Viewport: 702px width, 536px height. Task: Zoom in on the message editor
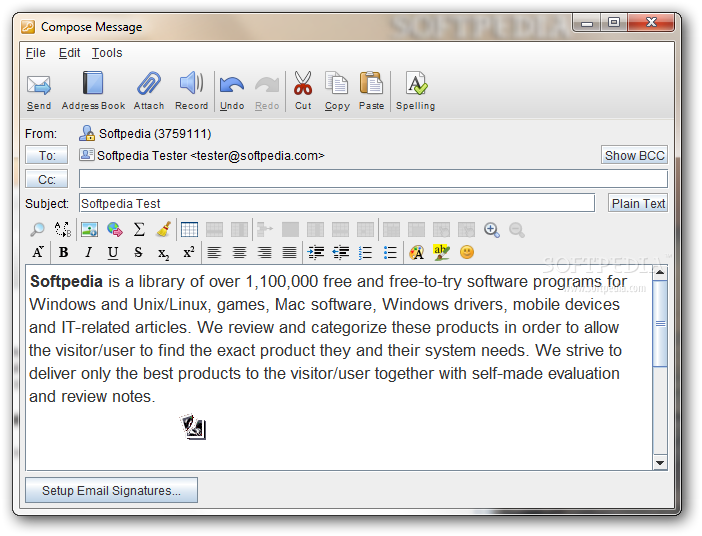coord(492,230)
